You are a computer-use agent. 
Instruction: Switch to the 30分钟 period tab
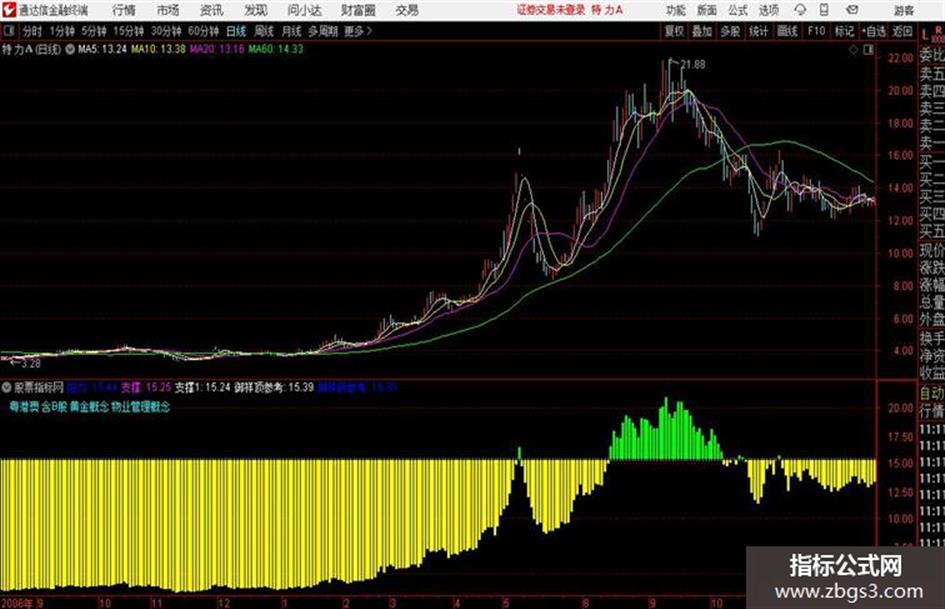[166, 31]
